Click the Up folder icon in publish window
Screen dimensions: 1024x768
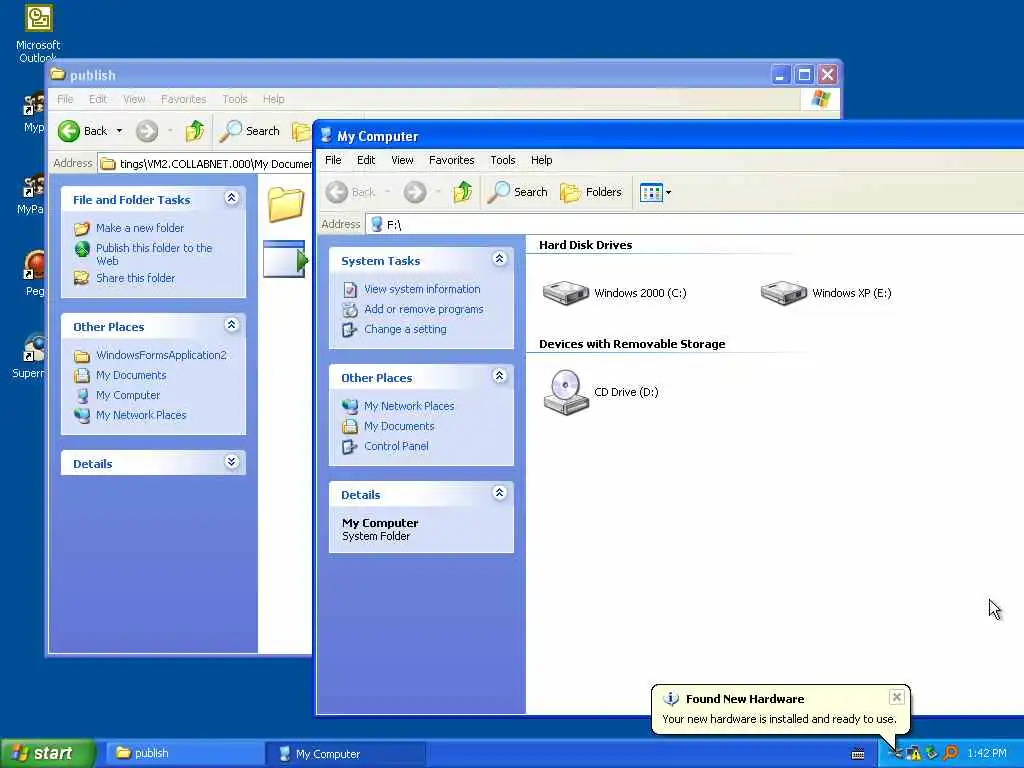194,131
